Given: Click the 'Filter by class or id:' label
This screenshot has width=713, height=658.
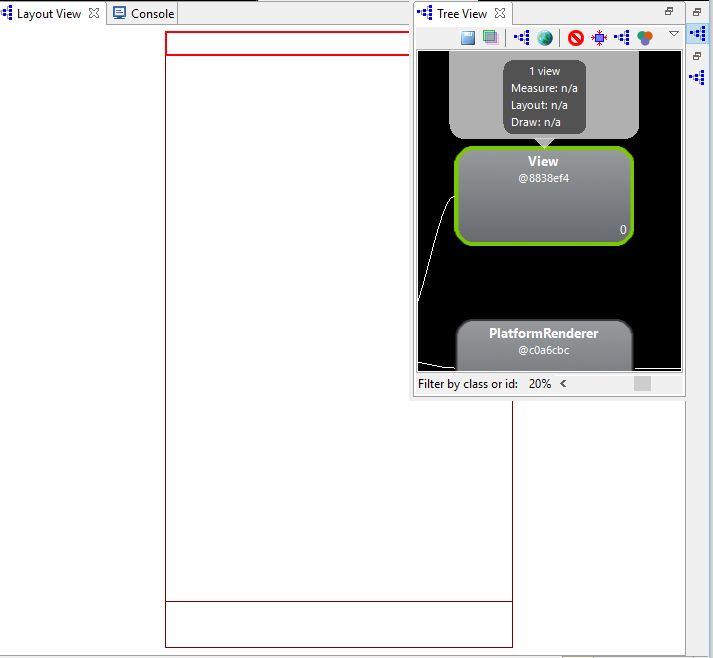Looking at the screenshot, I should click(x=468, y=384).
